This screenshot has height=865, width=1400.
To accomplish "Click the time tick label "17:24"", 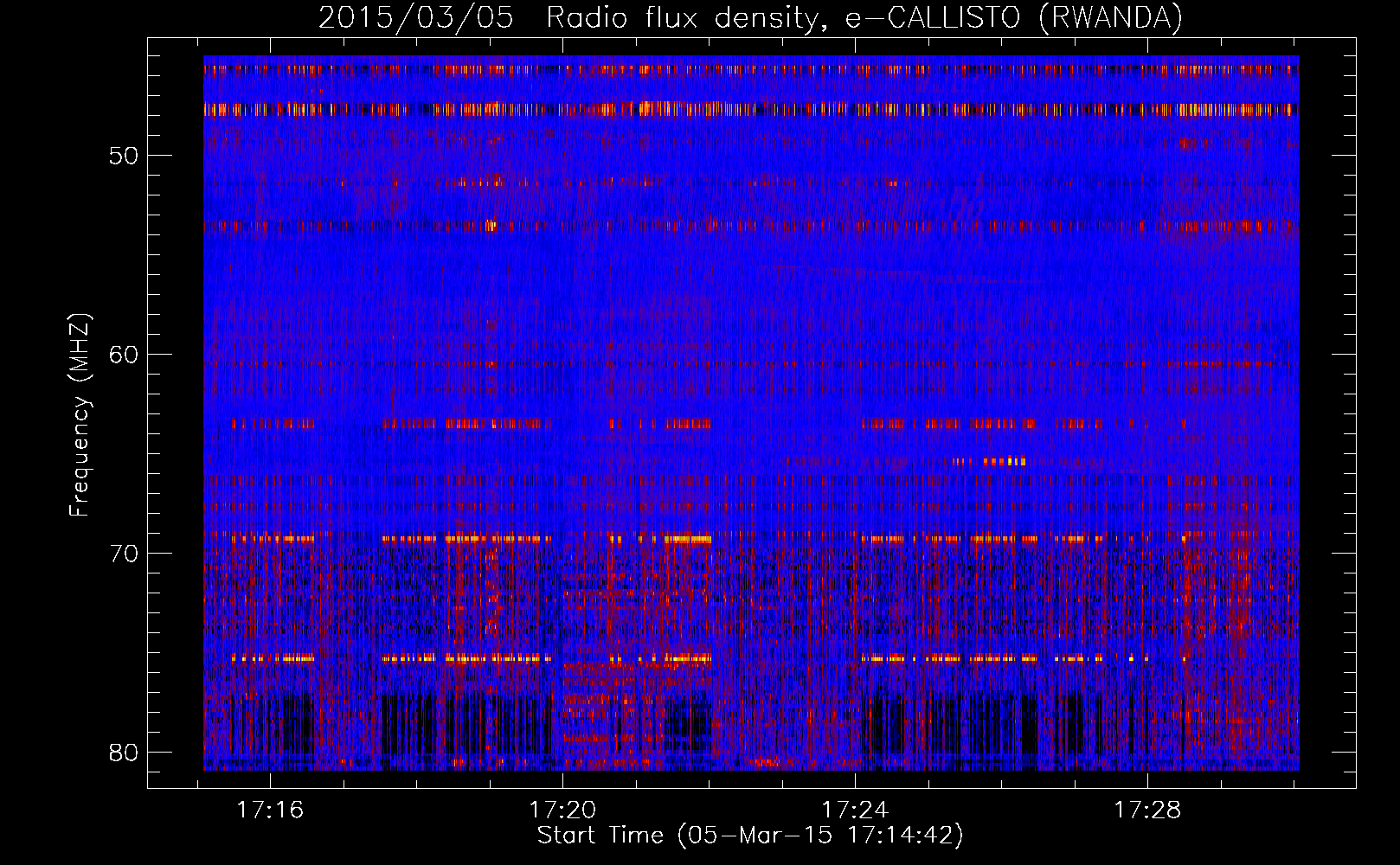I will click(855, 811).
